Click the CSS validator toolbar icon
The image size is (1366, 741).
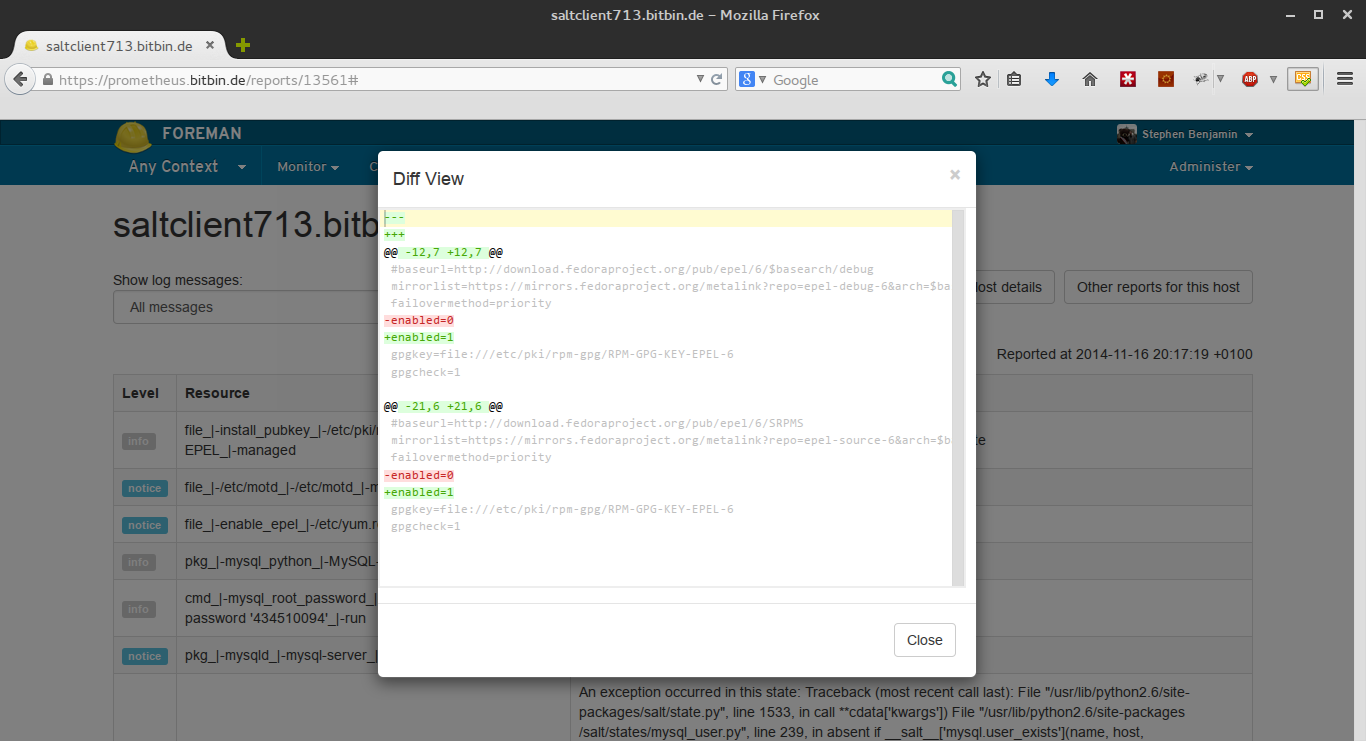click(1302, 78)
